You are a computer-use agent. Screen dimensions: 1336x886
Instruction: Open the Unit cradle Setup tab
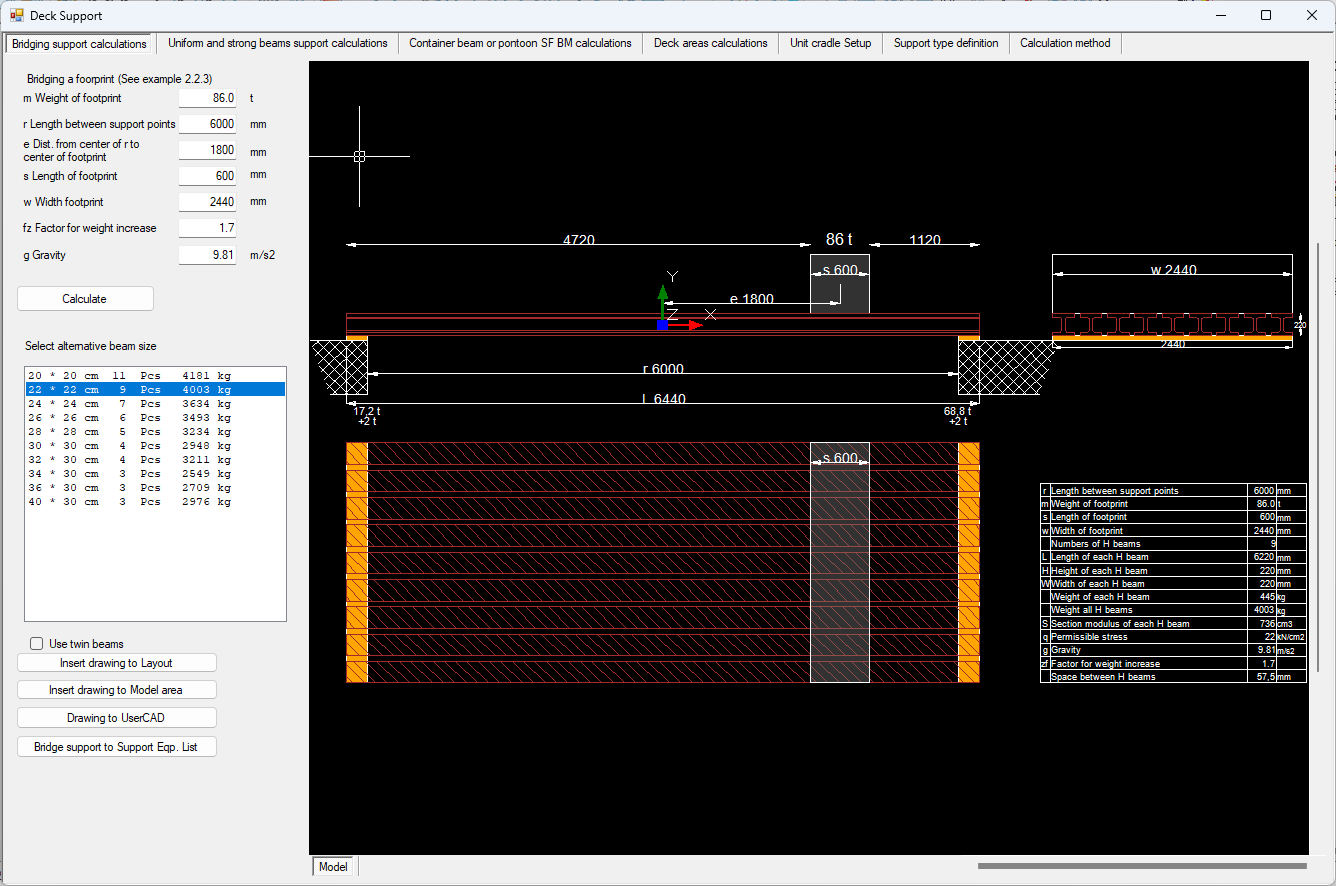[831, 43]
